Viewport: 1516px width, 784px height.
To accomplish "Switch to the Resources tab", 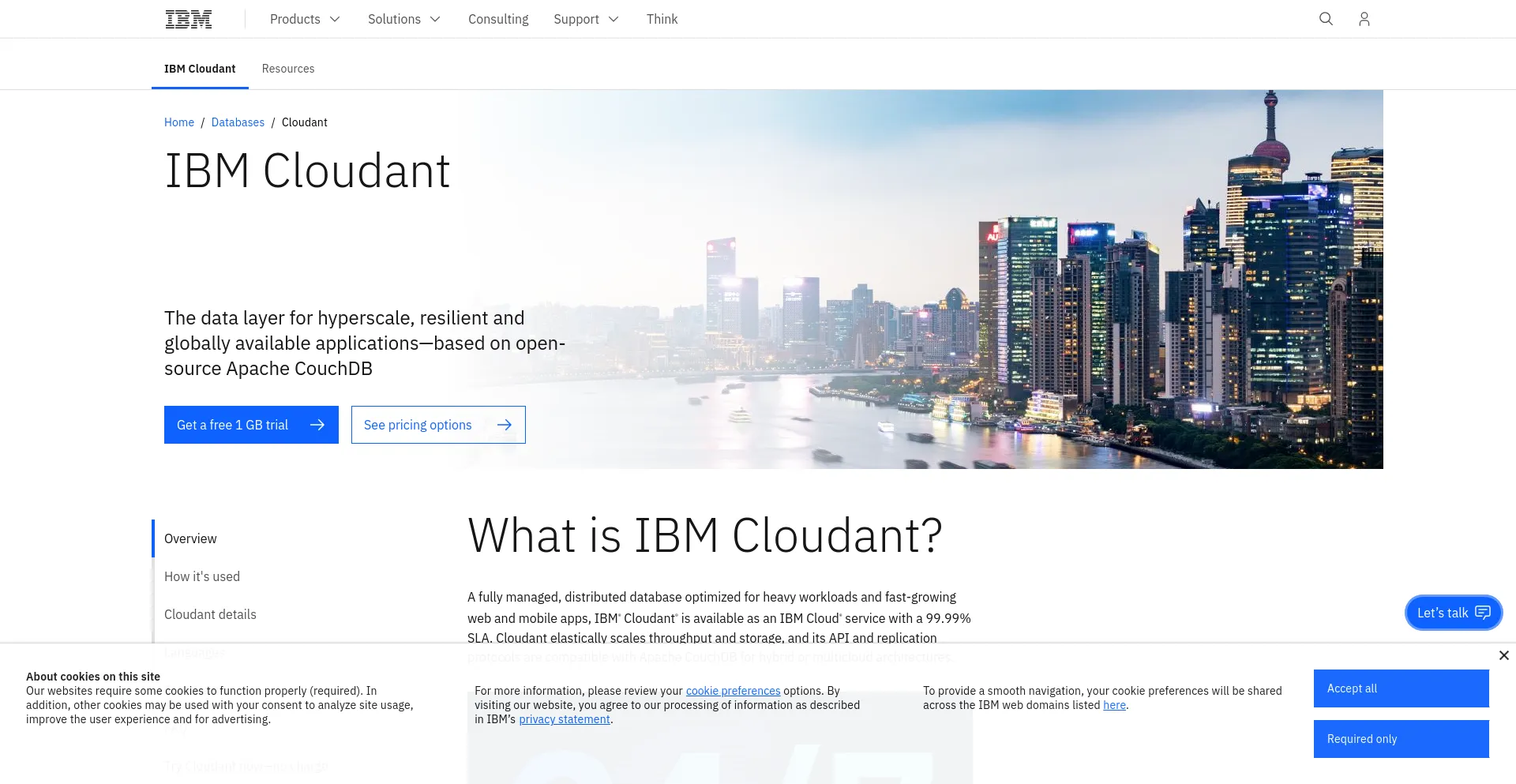I will pyautogui.click(x=288, y=69).
